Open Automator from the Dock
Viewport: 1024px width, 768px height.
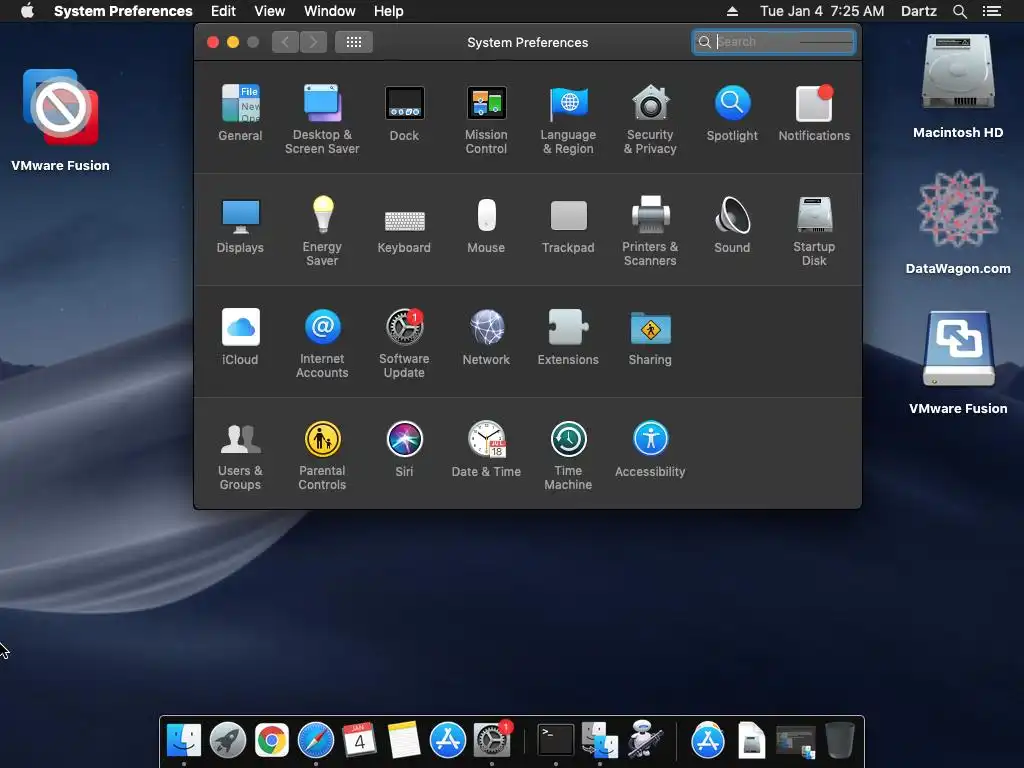point(644,741)
